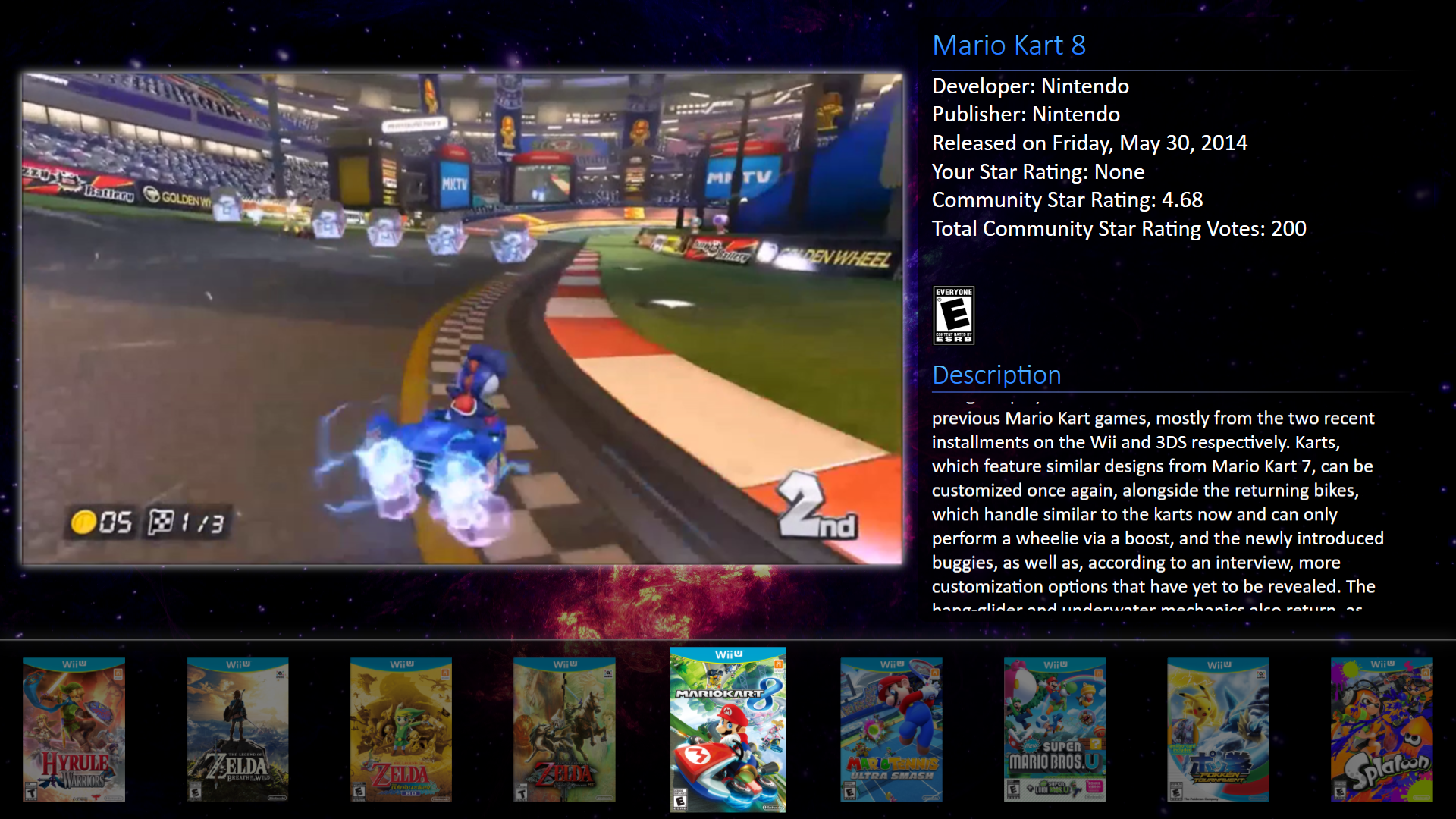Click Total Community Star Rating Votes: 200
The width and height of the screenshot is (1456, 819).
pos(1119,228)
